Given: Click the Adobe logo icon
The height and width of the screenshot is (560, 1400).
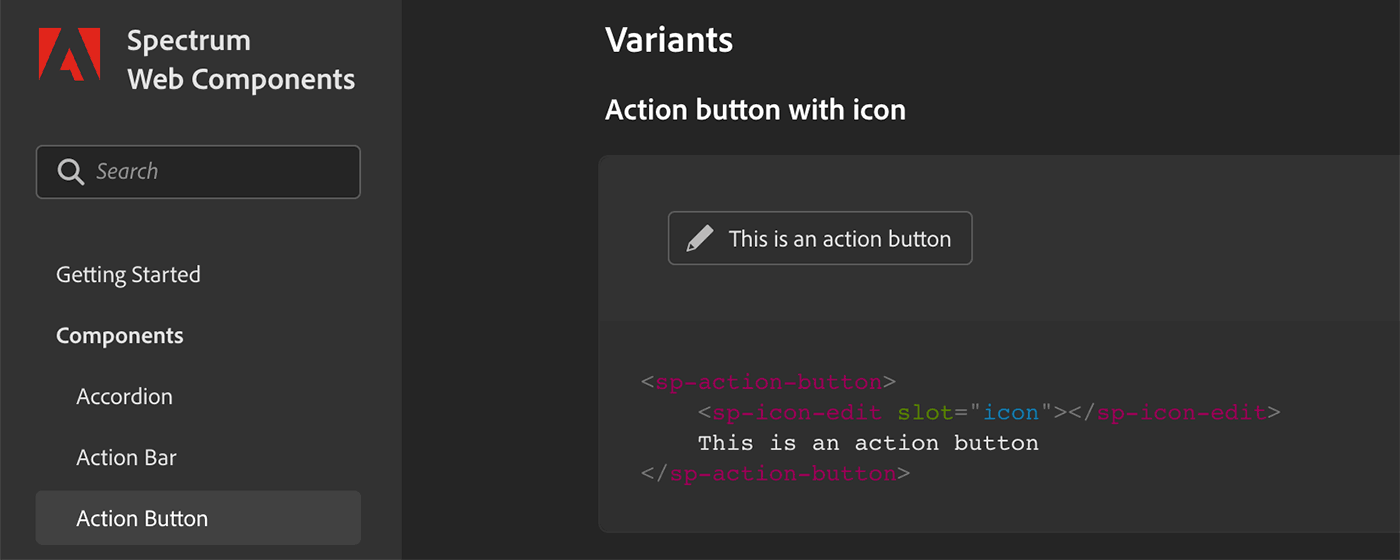Looking at the screenshot, I should point(69,54).
